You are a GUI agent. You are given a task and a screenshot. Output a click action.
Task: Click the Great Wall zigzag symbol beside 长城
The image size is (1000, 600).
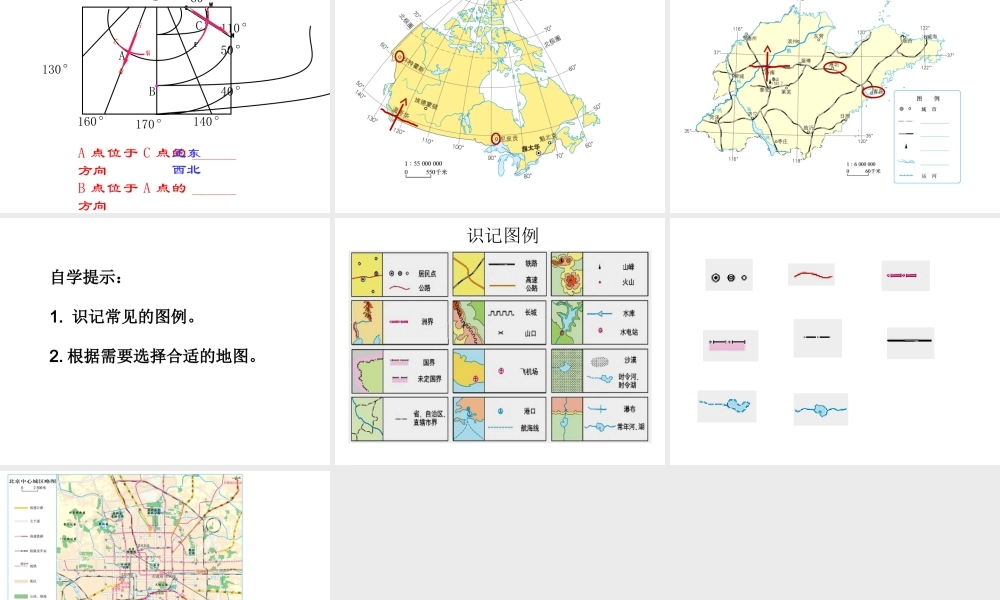pos(501,313)
